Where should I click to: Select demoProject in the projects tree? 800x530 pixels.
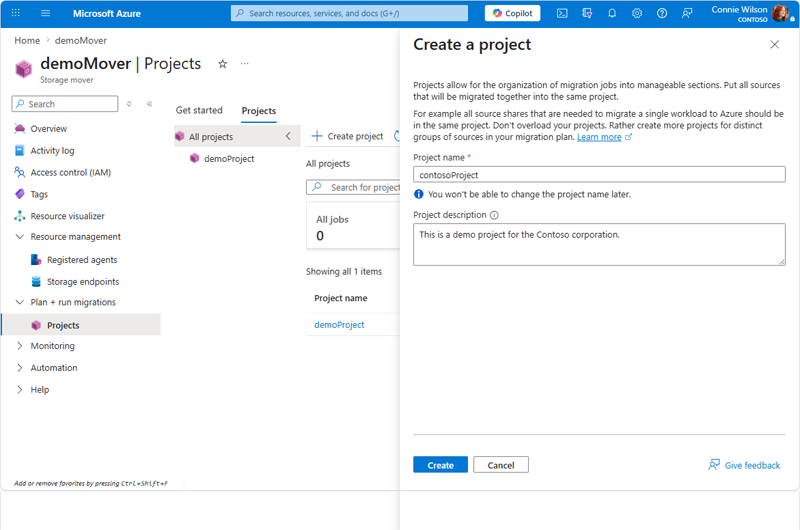point(229,159)
